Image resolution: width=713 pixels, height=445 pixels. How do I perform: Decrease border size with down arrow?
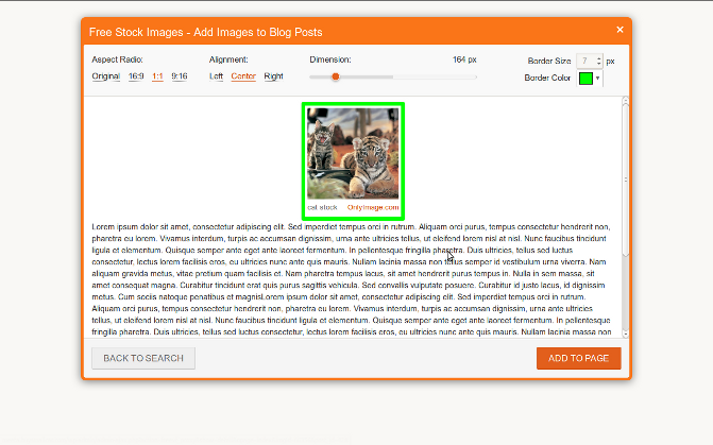pos(599,65)
